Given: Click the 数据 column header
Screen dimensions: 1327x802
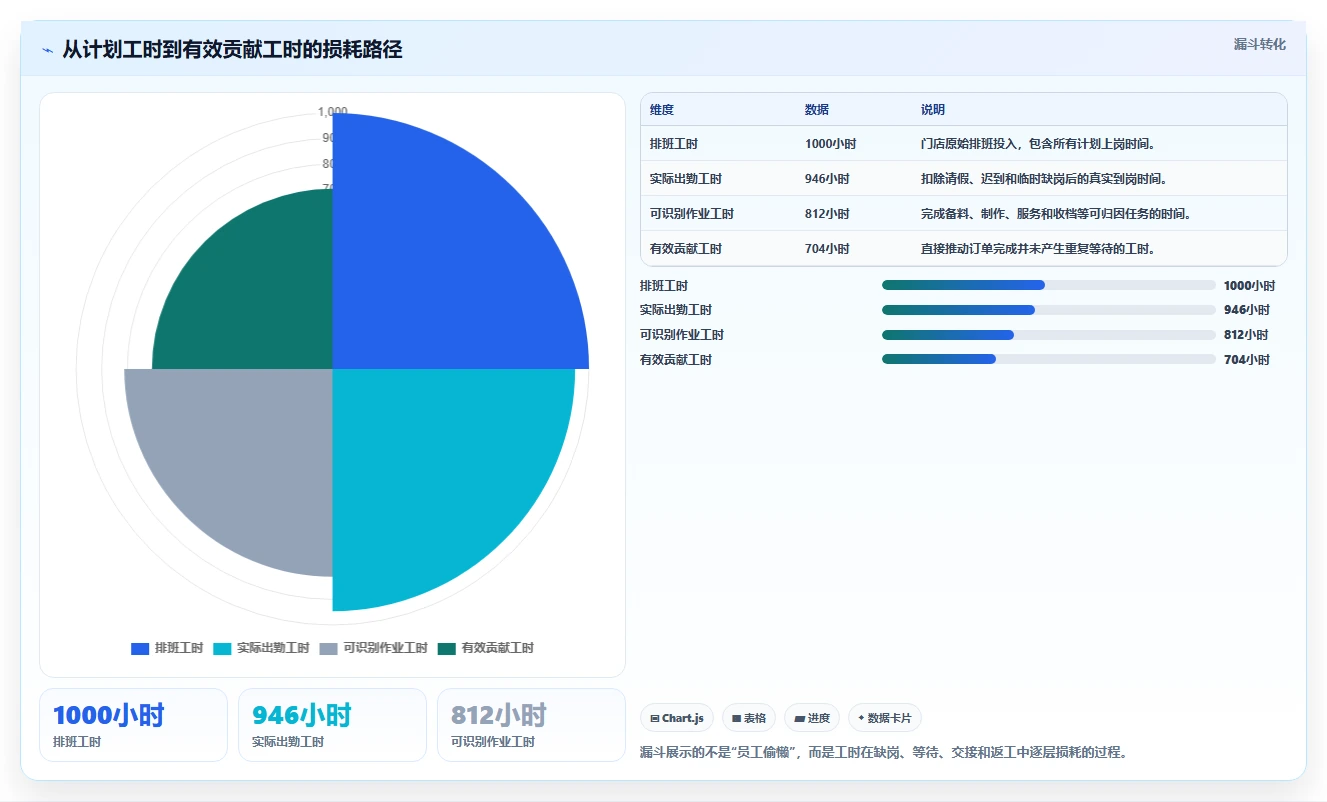Looking at the screenshot, I should (817, 110).
